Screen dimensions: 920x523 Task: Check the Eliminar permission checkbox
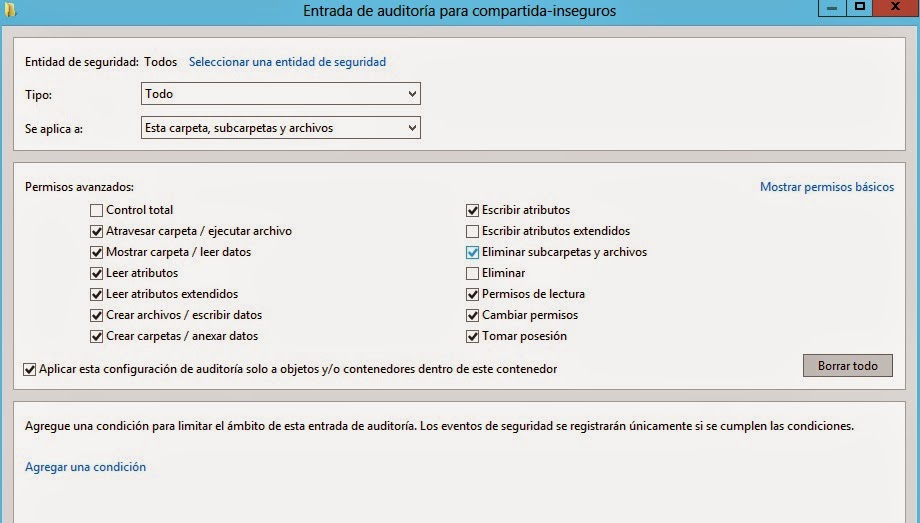[473, 273]
